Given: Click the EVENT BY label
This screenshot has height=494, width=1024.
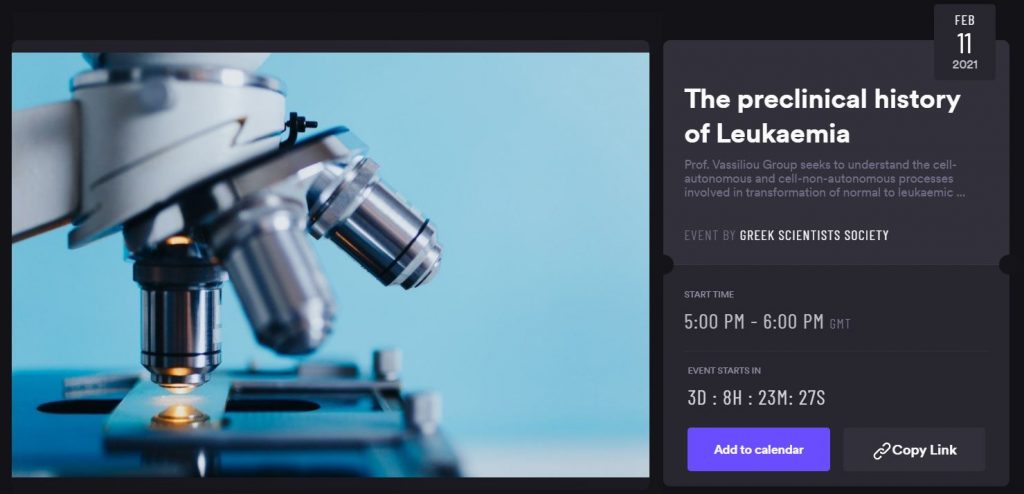Looking at the screenshot, I should (710, 235).
